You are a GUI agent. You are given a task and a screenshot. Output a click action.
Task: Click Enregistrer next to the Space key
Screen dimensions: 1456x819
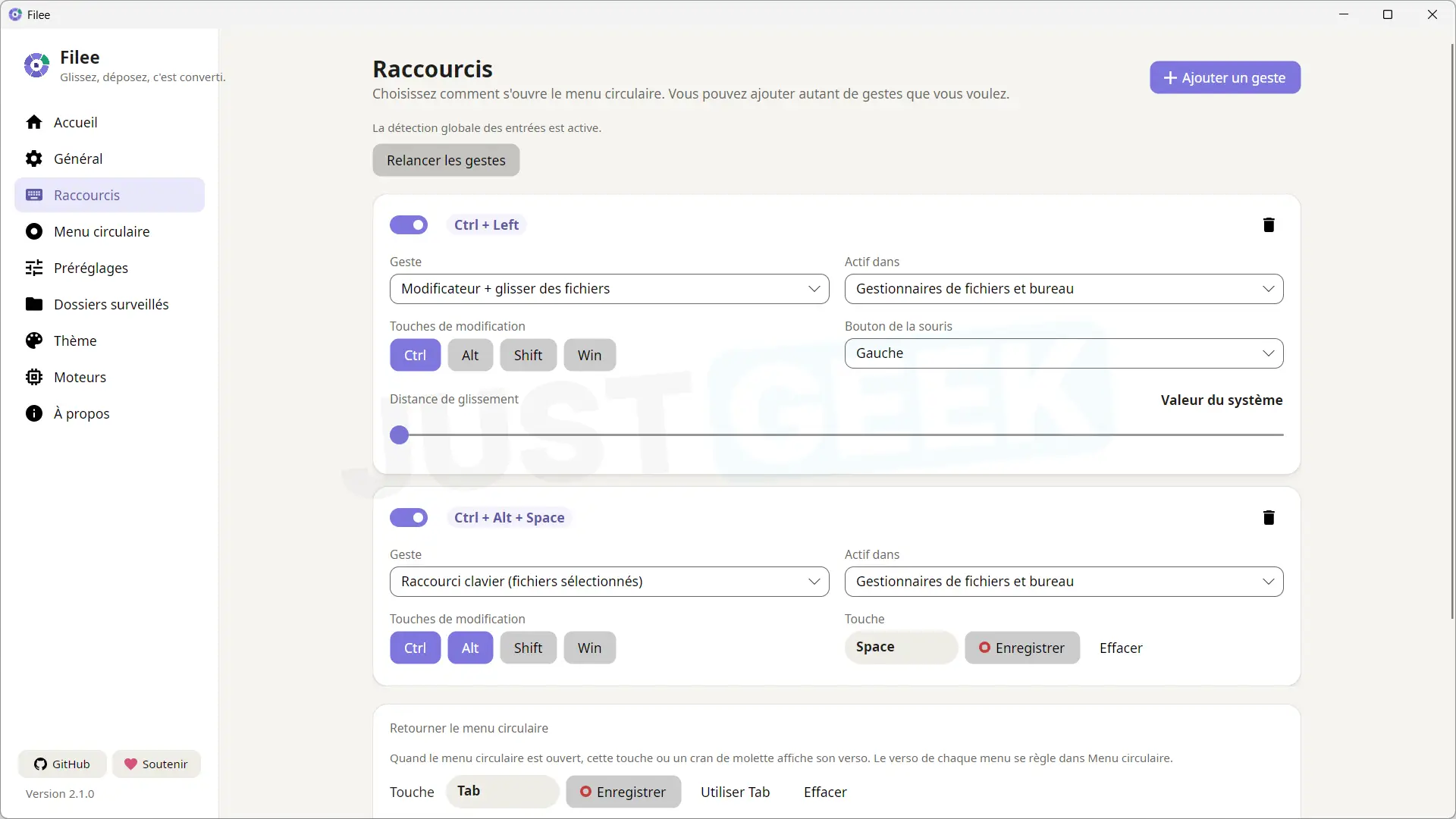[1021, 648]
